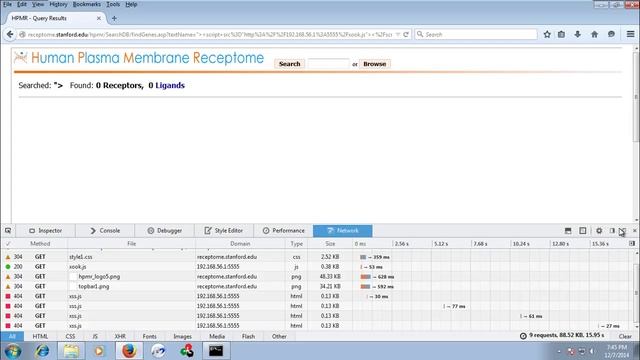Reload the current page
Image resolution: width=640 pixels, height=360 pixels.
pyautogui.click(x=406, y=35)
